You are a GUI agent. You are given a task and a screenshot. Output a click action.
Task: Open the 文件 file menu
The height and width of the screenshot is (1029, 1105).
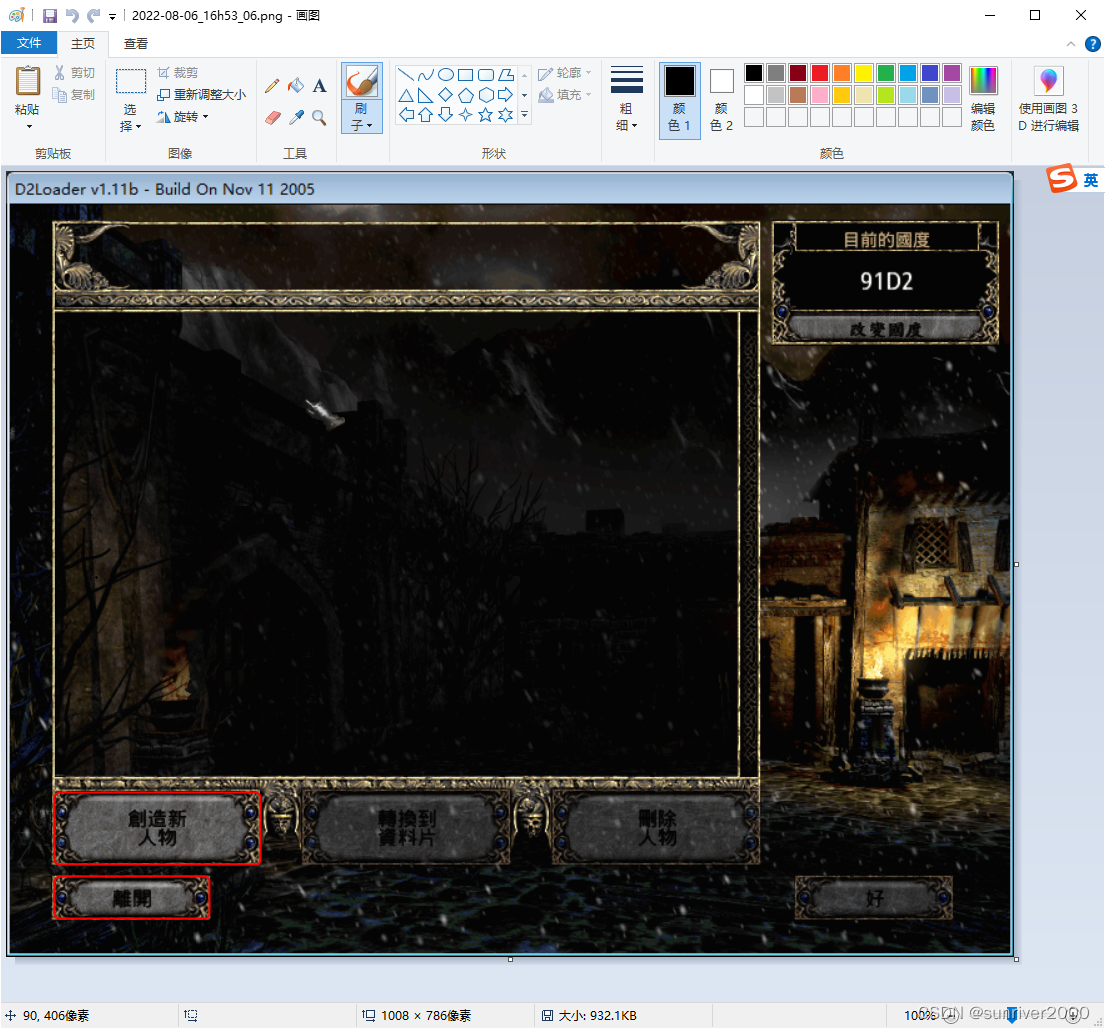coord(29,43)
